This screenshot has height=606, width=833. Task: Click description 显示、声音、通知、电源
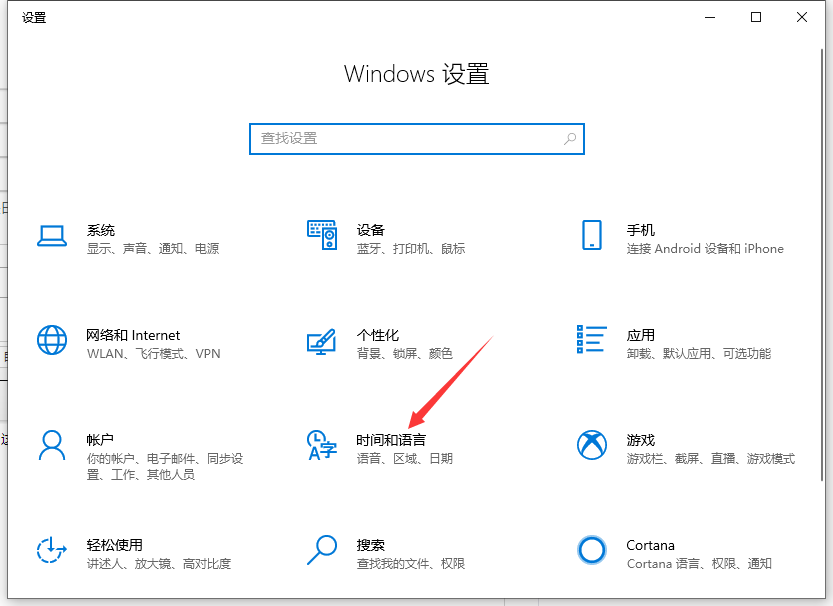point(153,249)
